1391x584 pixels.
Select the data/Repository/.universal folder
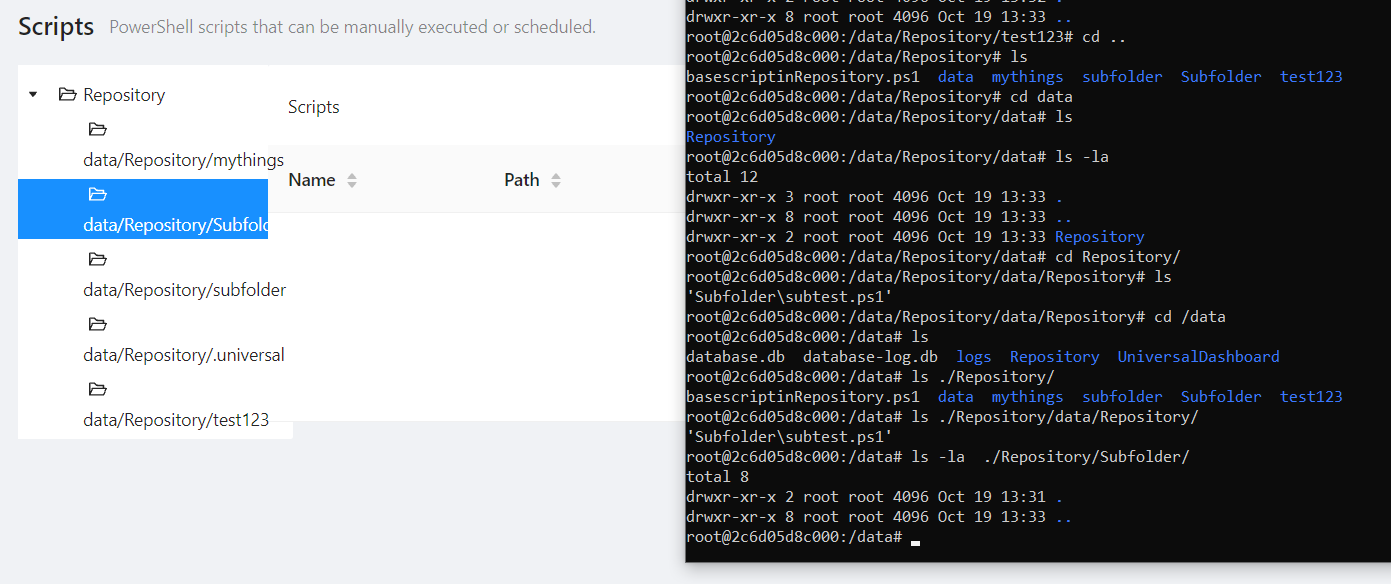(x=184, y=354)
